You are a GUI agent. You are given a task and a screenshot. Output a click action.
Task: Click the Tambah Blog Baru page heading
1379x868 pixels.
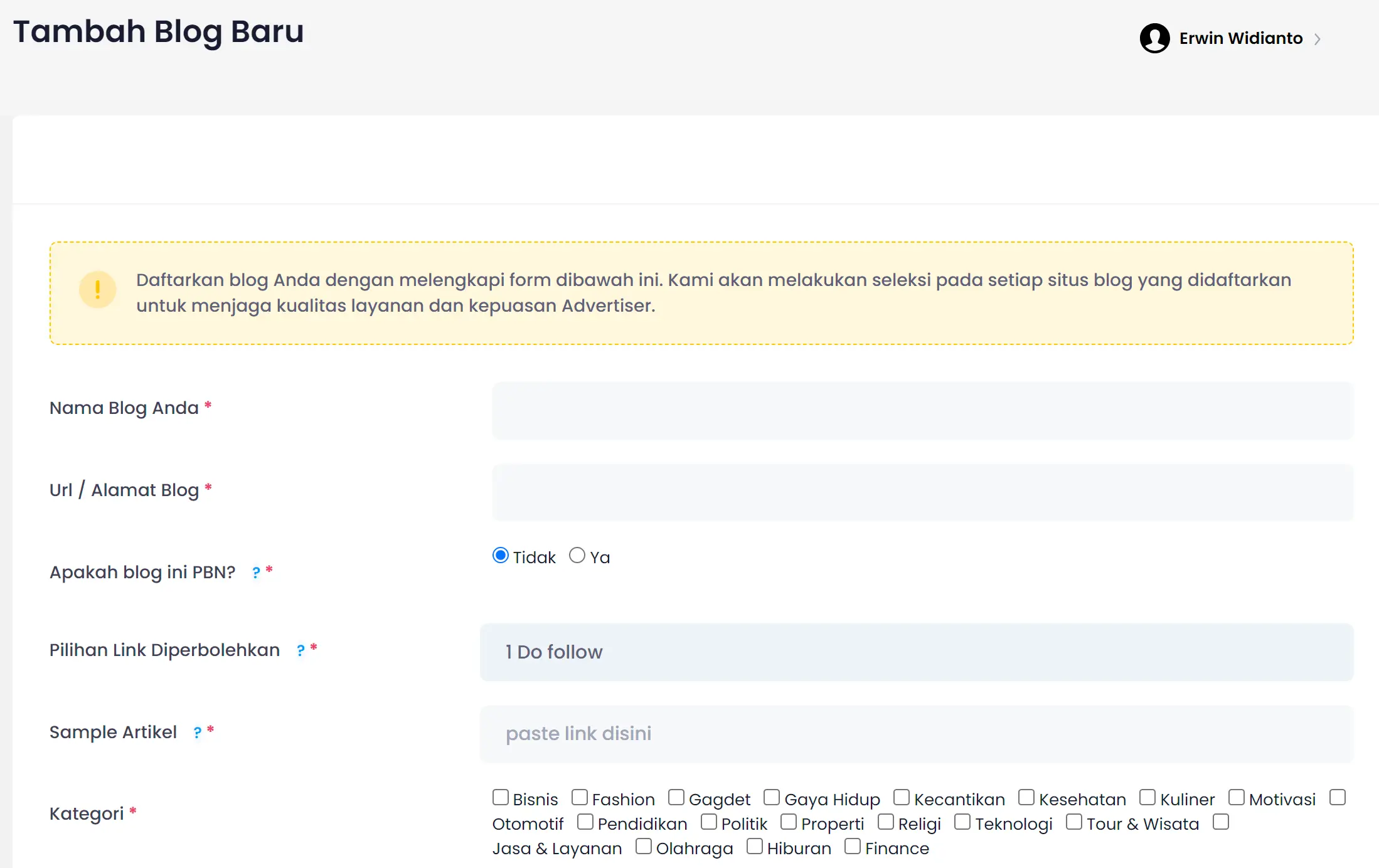pyautogui.click(x=159, y=32)
